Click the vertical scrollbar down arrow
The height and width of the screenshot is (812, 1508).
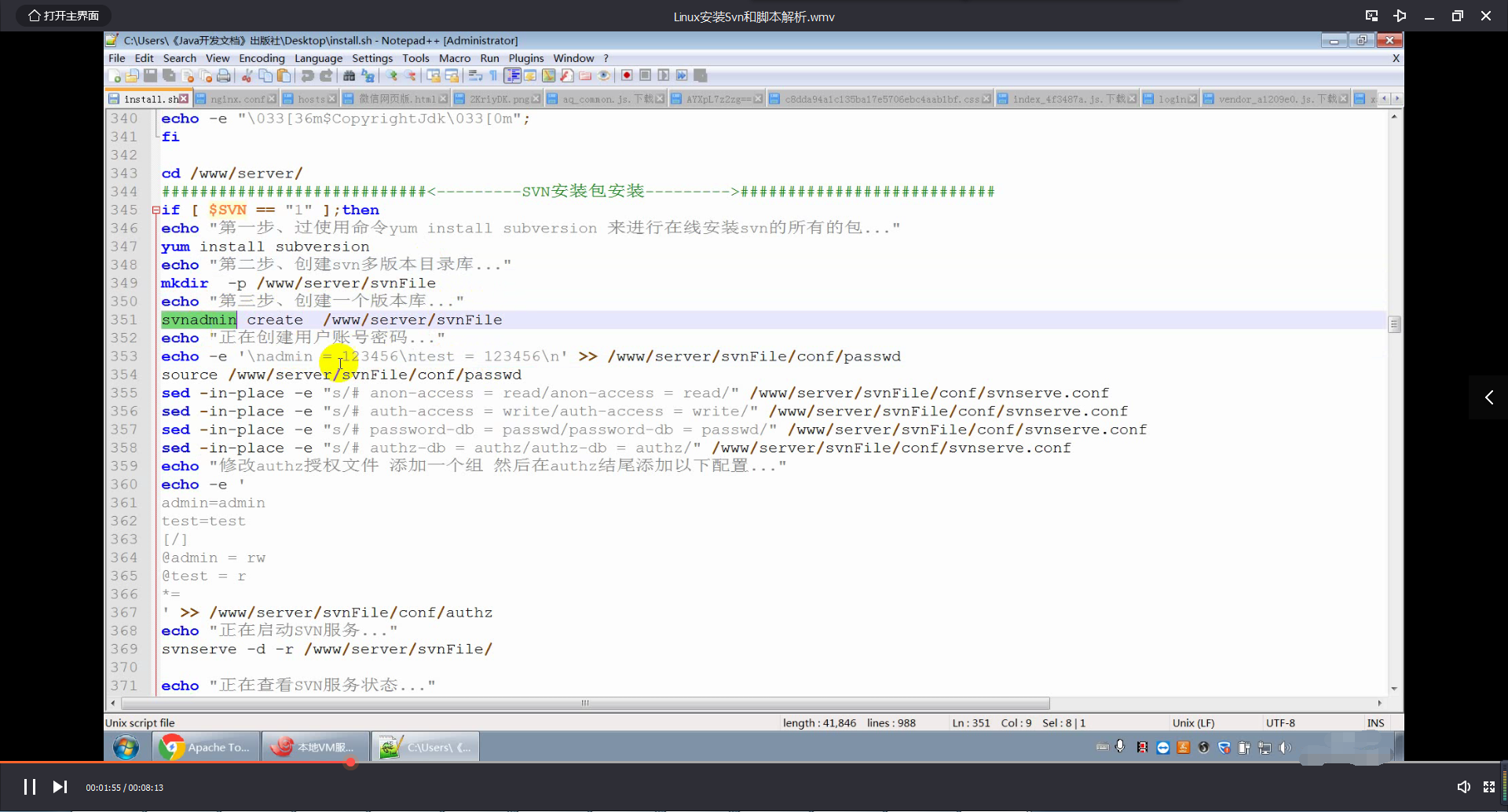click(1394, 689)
